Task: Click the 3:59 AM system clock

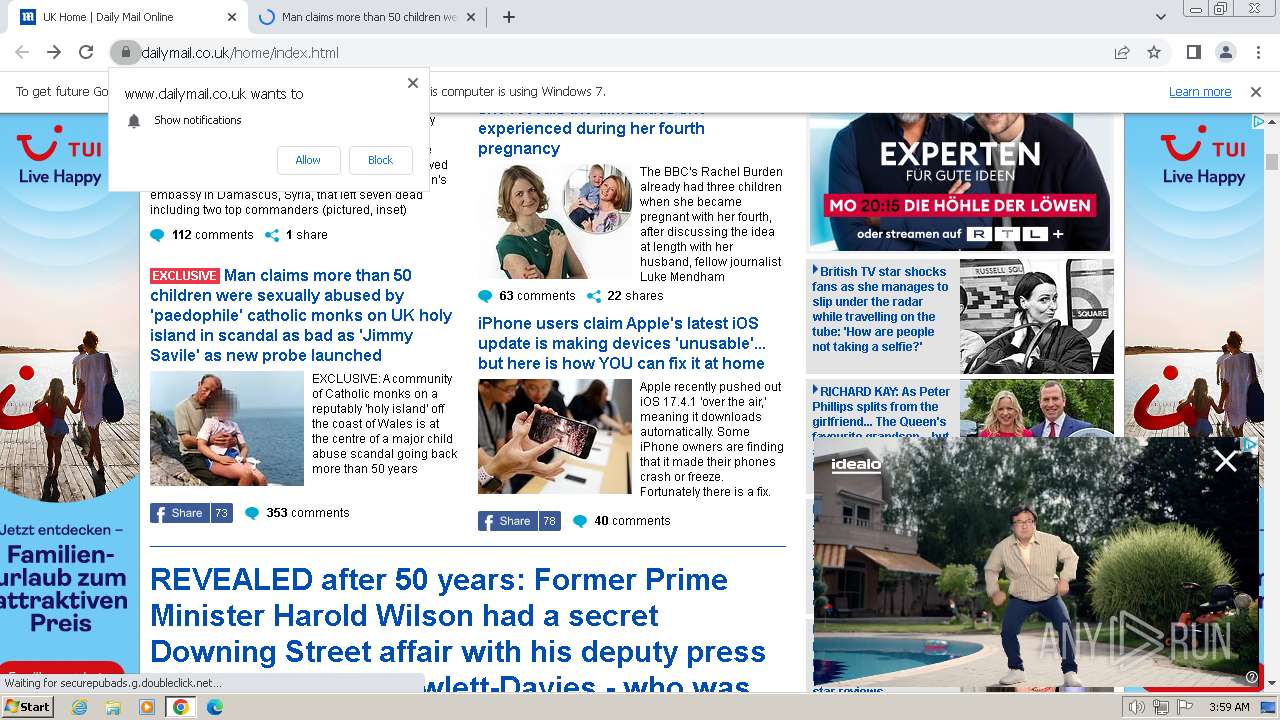Action: tap(1229, 707)
